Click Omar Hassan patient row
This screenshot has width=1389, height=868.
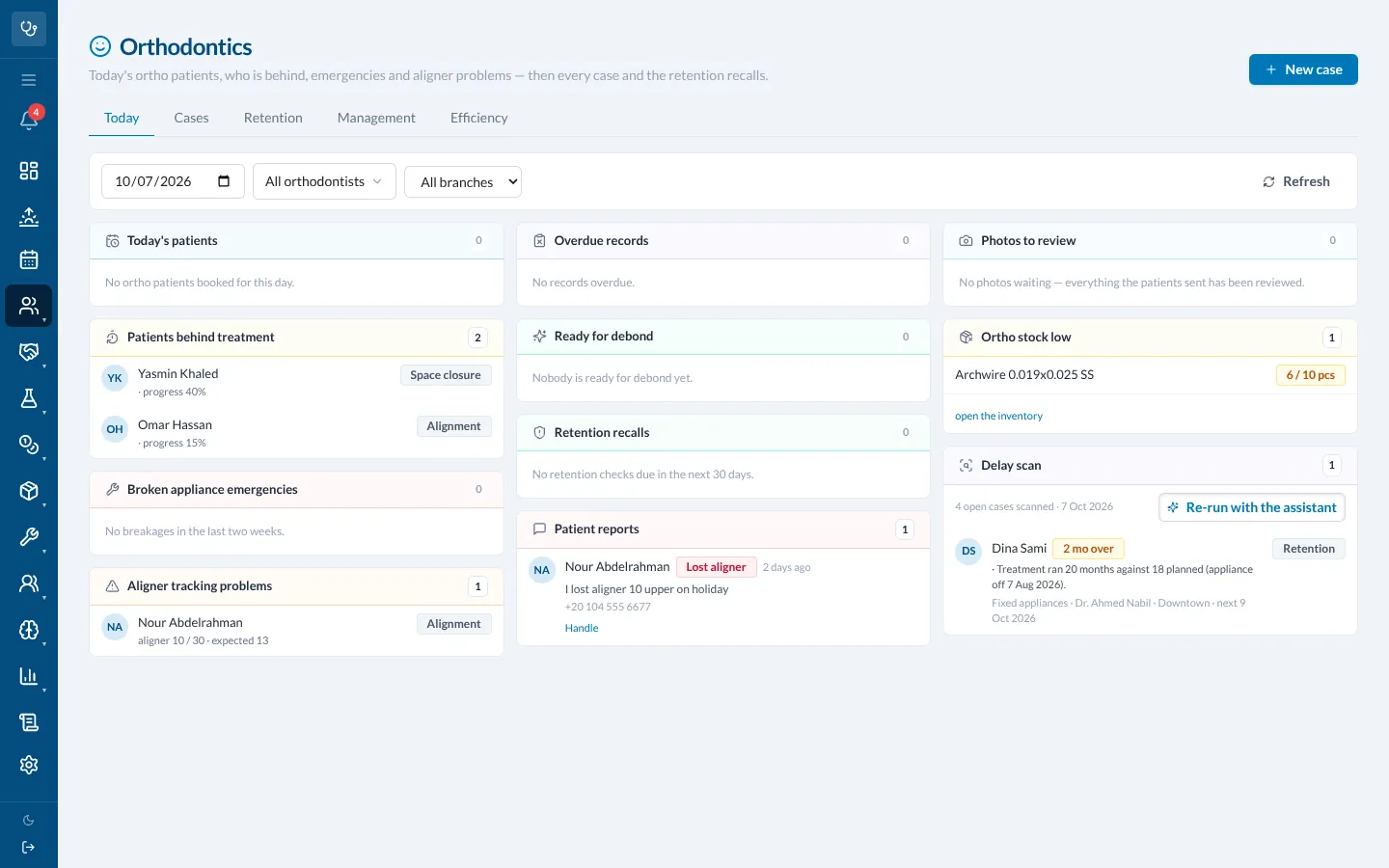point(296,433)
